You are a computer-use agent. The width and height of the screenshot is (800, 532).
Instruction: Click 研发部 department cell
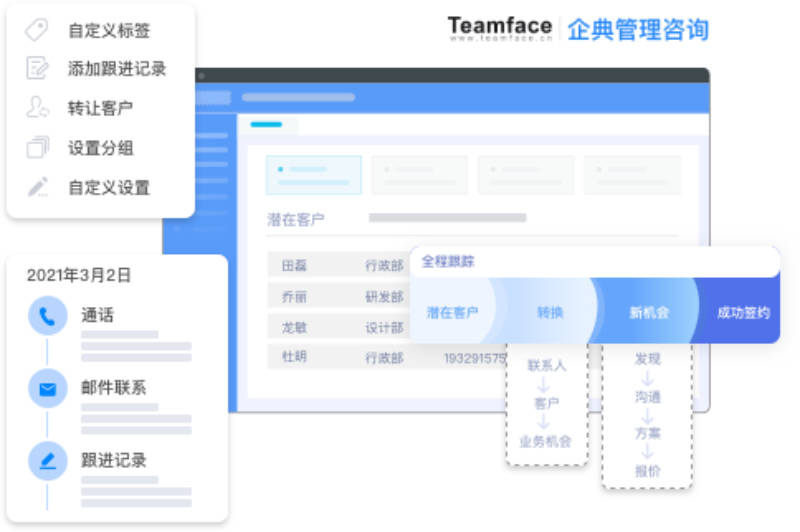(x=384, y=296)
